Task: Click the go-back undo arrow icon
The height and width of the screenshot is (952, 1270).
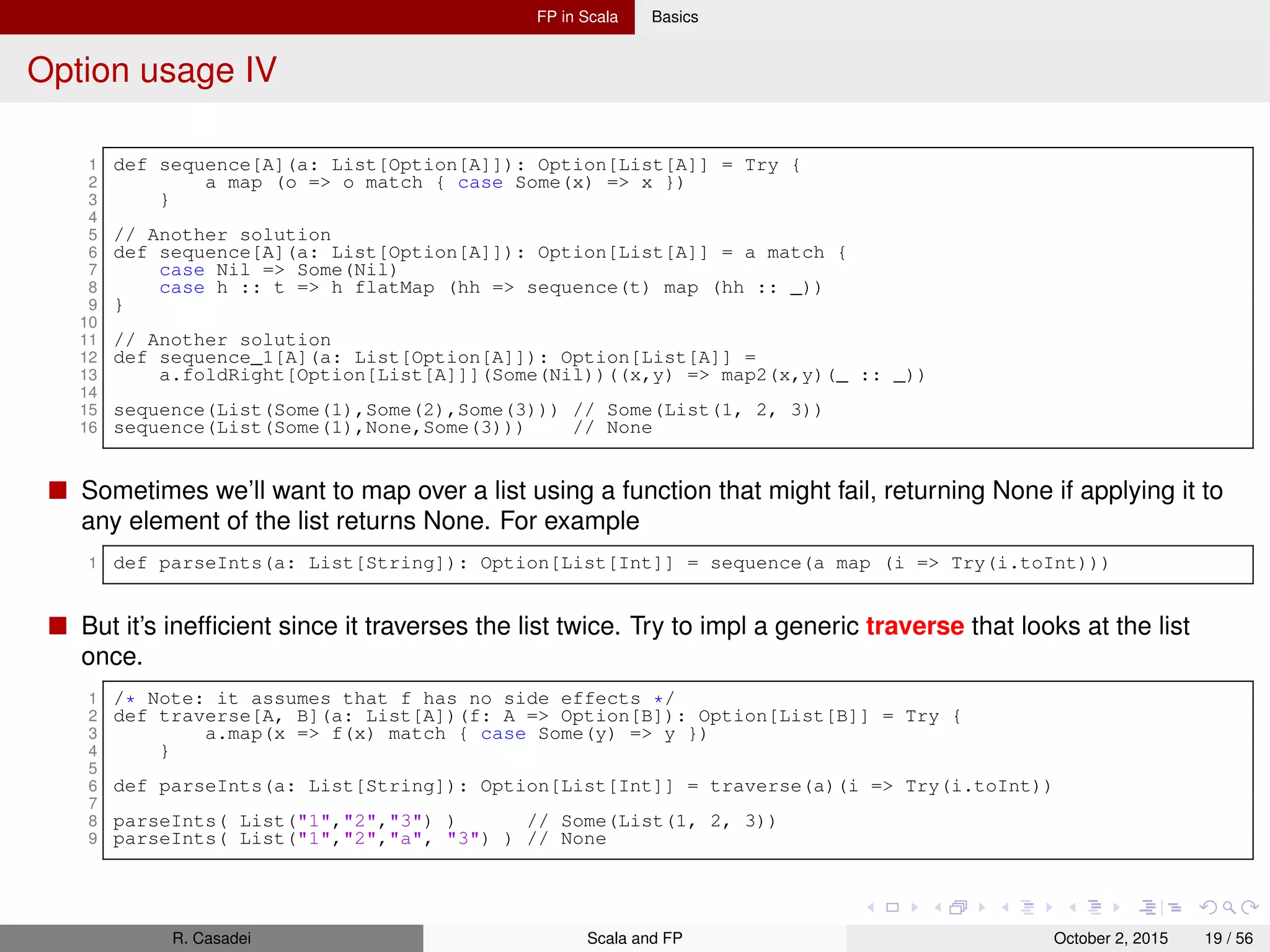Action: coord(1208,907)
